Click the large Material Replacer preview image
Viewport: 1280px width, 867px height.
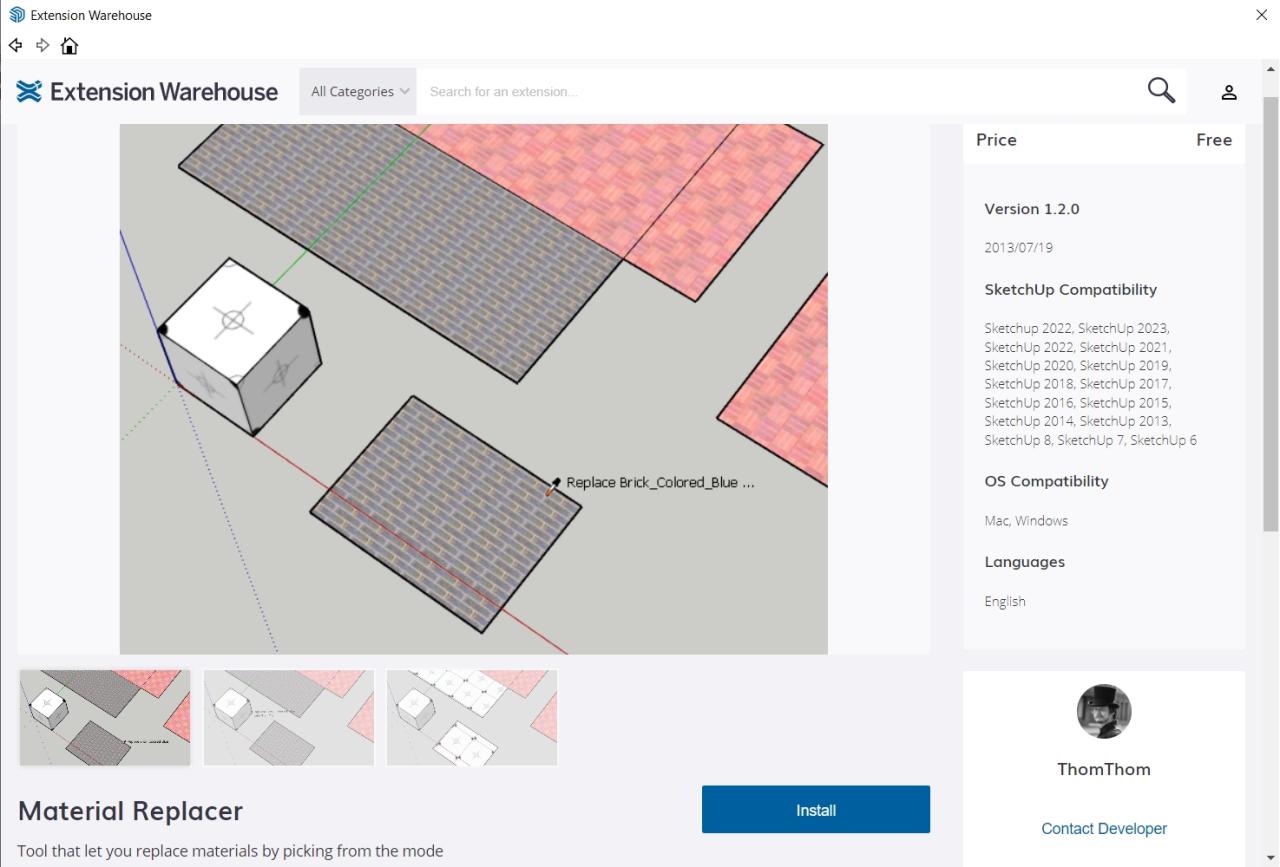(x=473, y=389)
